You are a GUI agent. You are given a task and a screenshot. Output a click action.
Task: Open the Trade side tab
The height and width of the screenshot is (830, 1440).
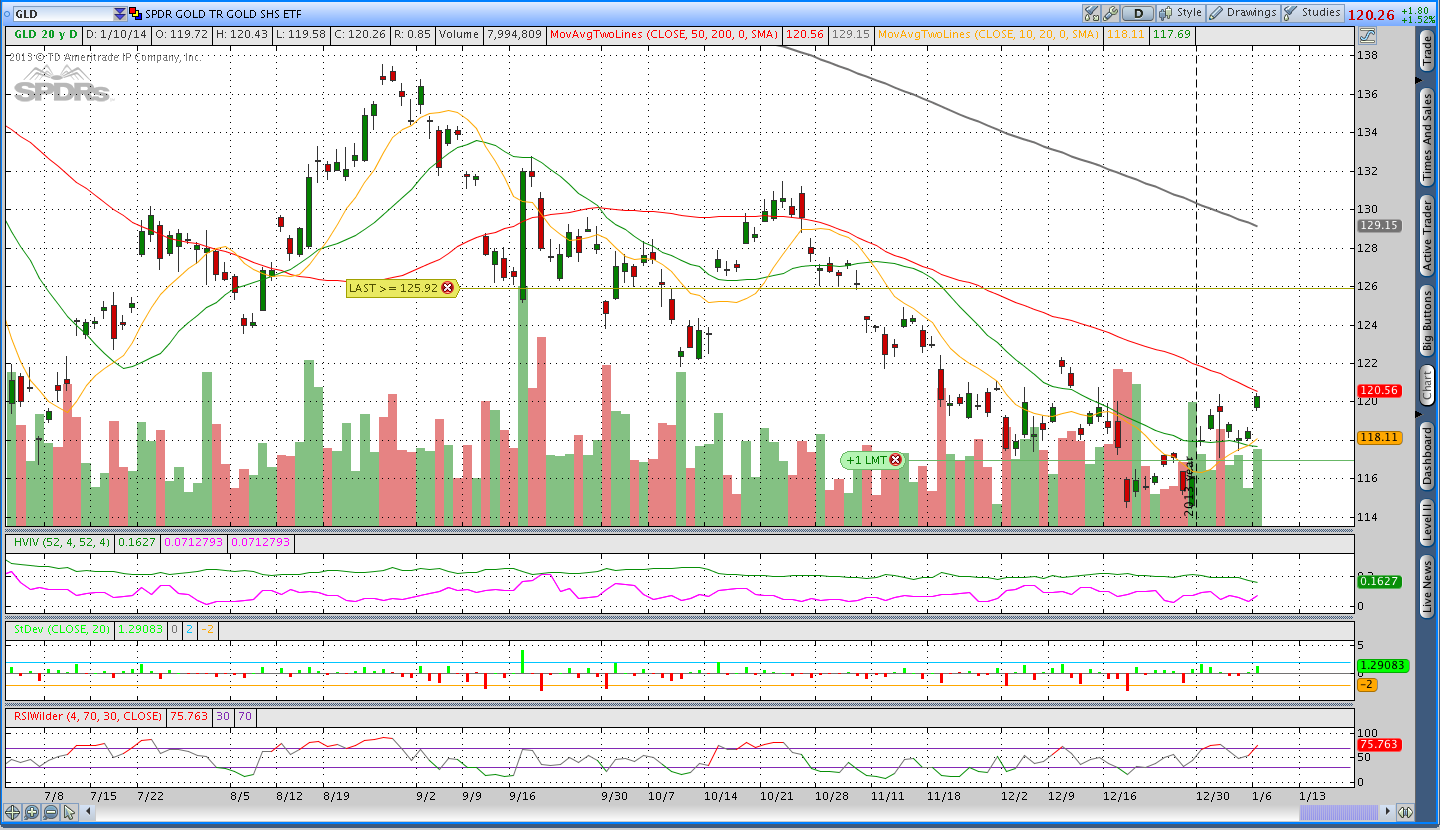[1427, 50]
